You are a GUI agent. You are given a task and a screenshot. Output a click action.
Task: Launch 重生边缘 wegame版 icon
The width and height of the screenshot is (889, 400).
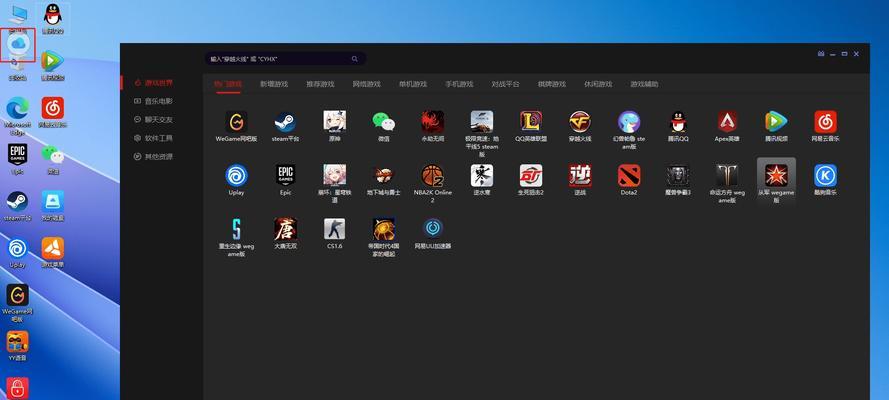point(236,229)
